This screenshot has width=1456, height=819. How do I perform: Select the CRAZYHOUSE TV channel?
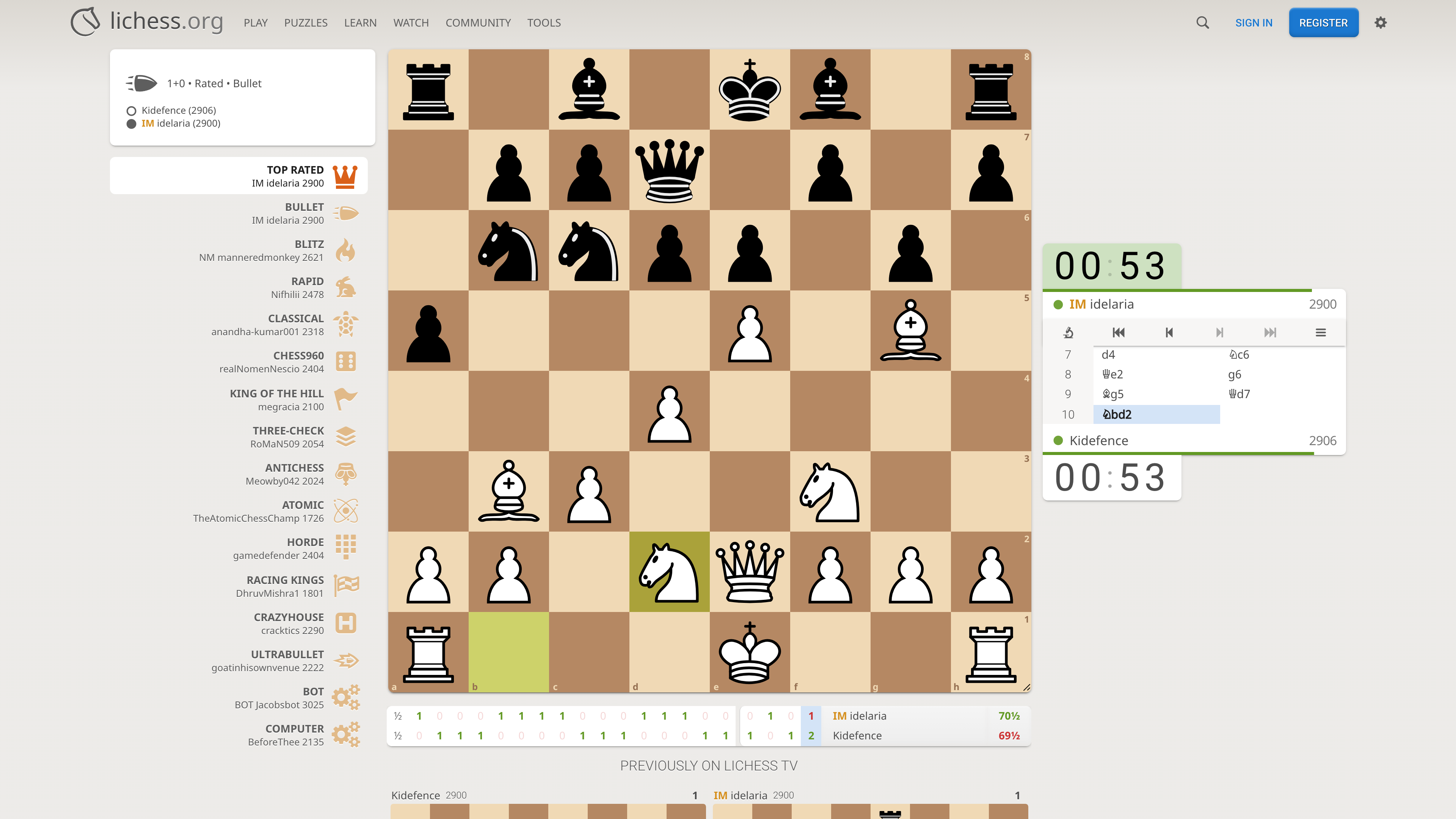click(x=238, y=623)
